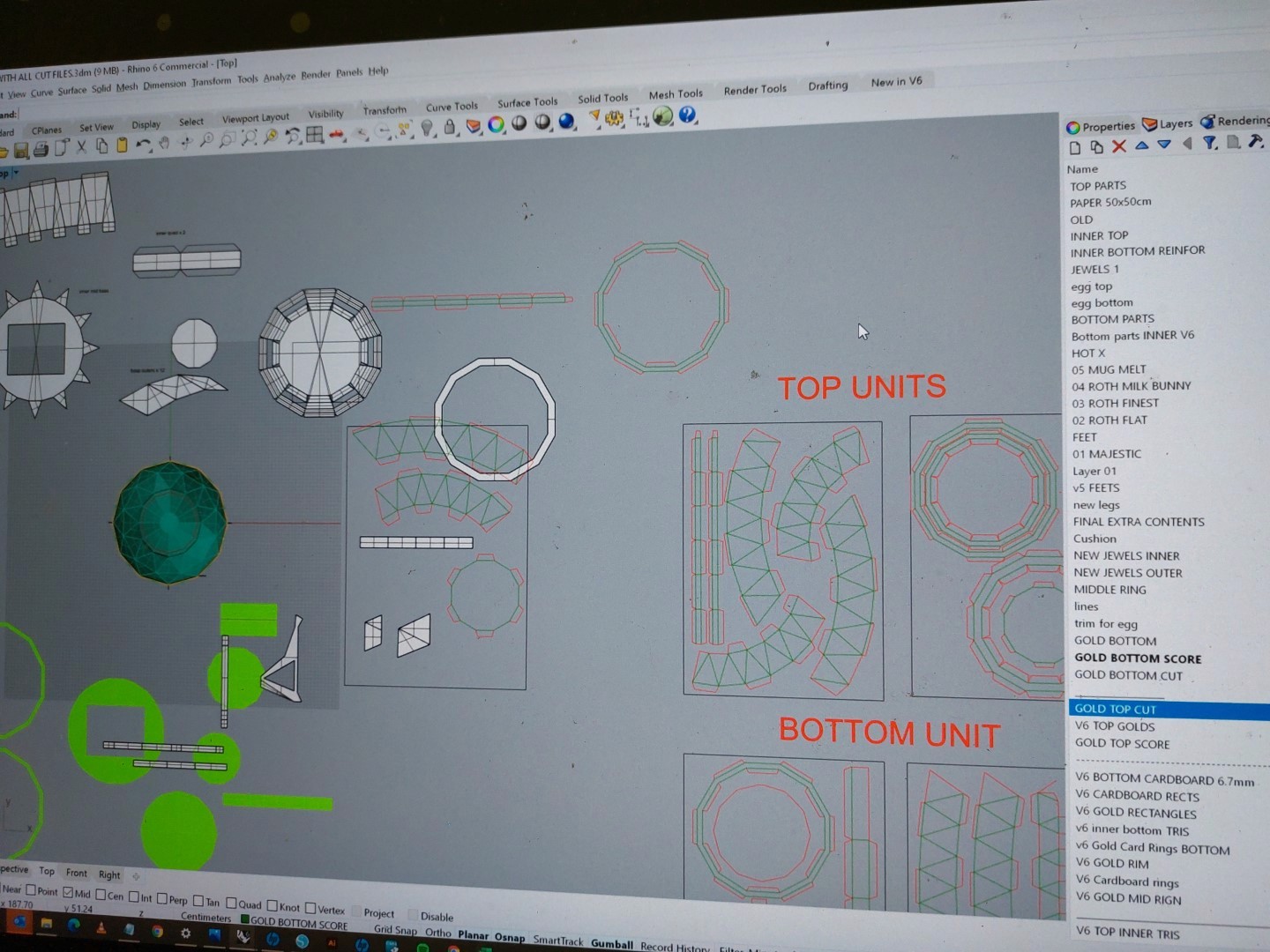Switch to the Curve Tools toolbar tab

pos(452,107)
